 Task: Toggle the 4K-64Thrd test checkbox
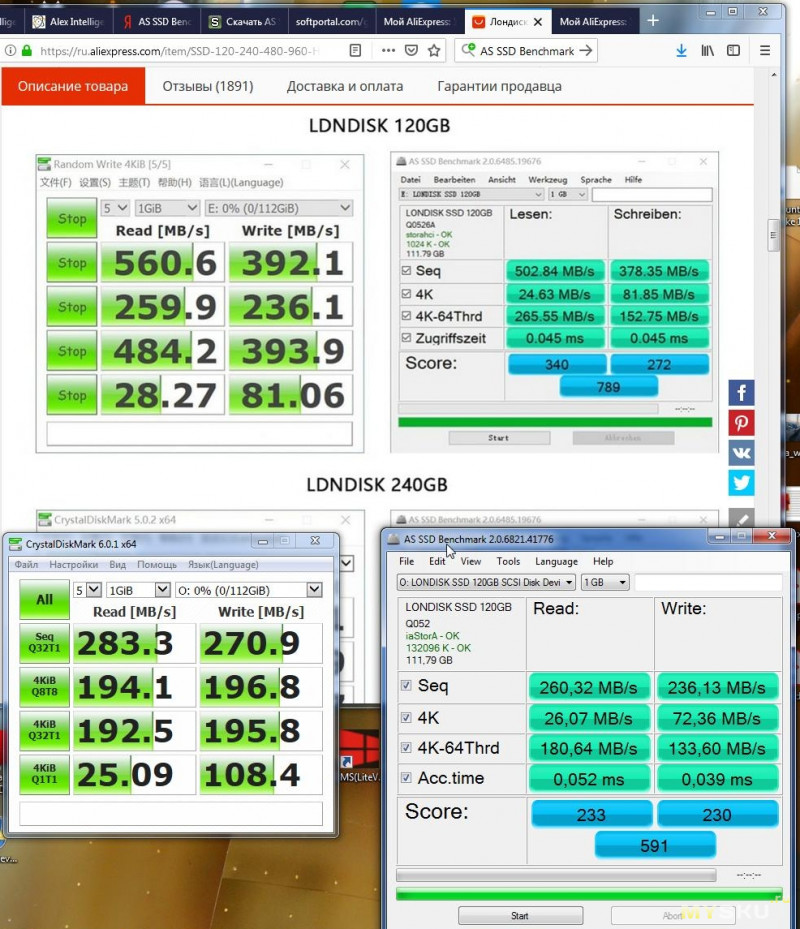coord(406,748)
